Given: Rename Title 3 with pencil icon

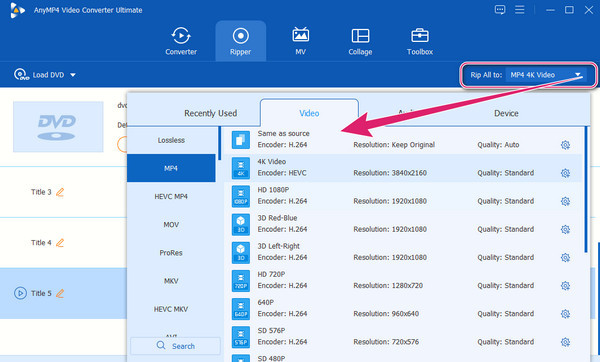Looking at the screenshot, I should pyautogui.click(x=60, y=192).
